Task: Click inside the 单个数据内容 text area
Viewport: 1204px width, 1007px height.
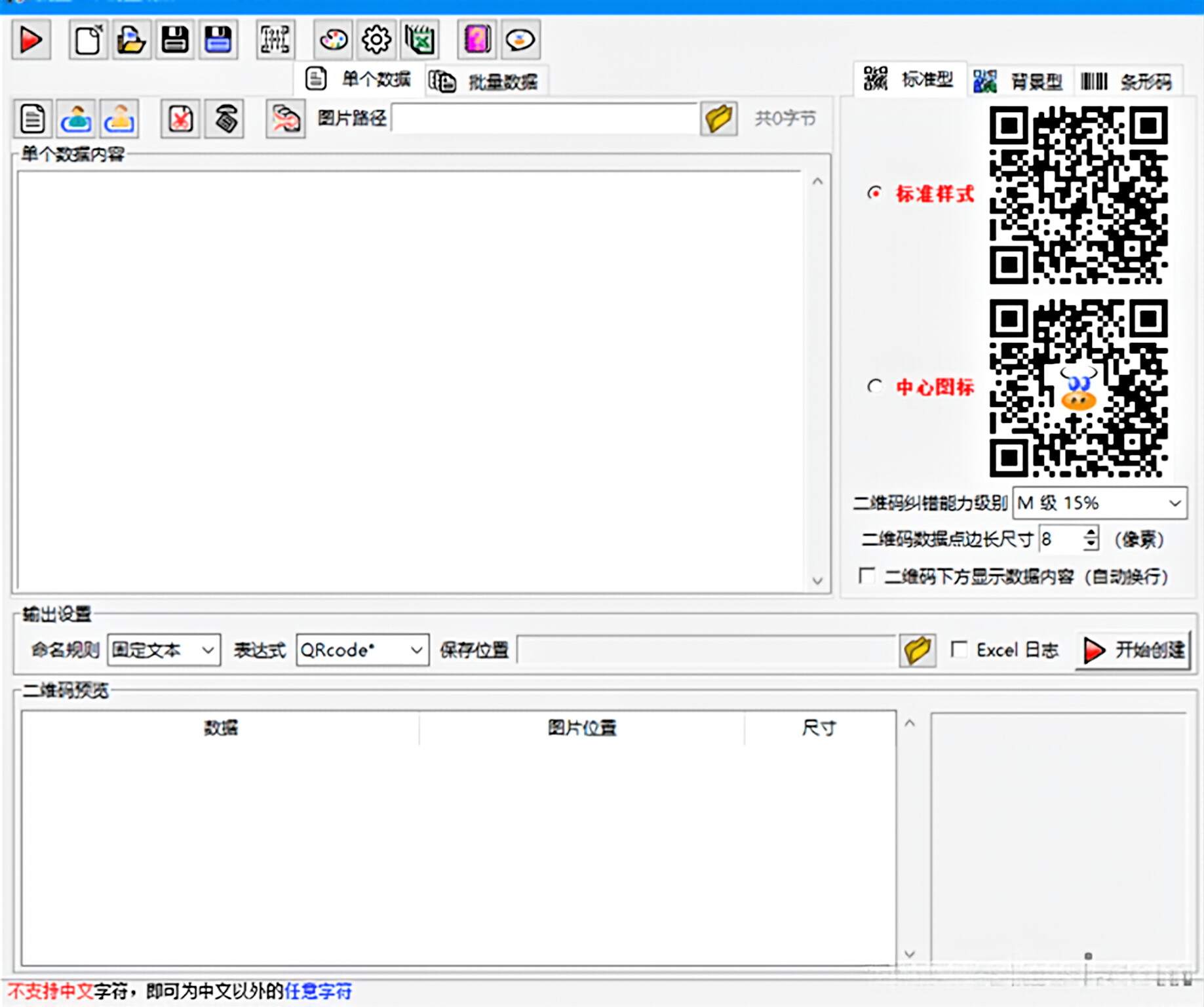Action: click(410, 380)
